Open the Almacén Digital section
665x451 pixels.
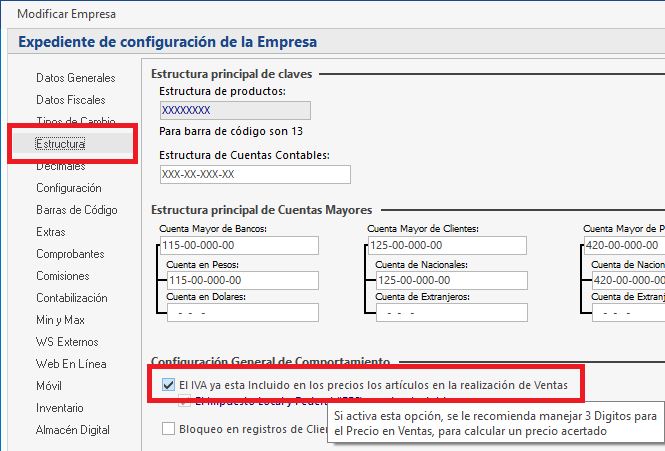coord(73,430)
